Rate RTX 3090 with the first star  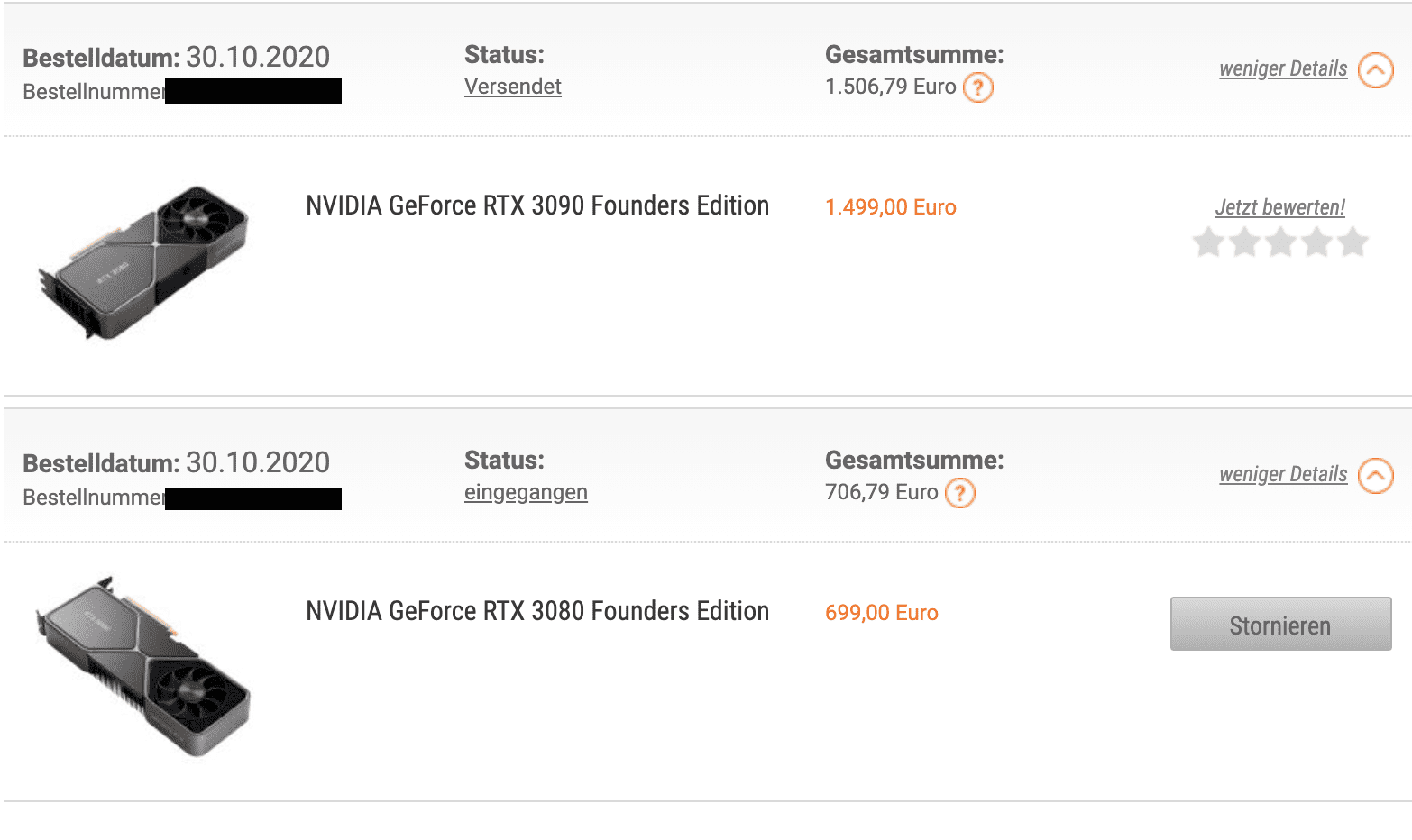[1208, 242]
